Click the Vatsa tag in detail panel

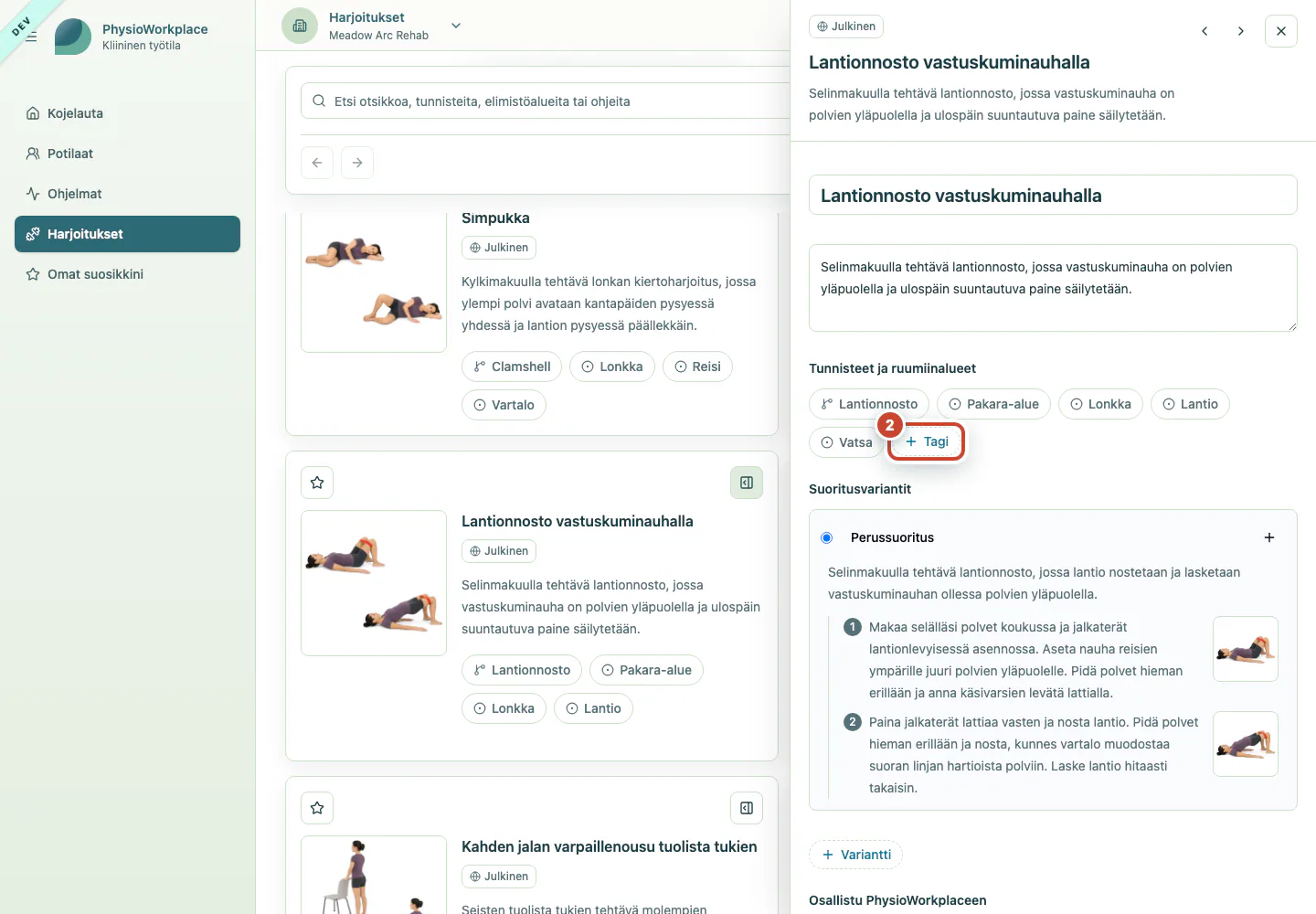(x=846, y=442)
